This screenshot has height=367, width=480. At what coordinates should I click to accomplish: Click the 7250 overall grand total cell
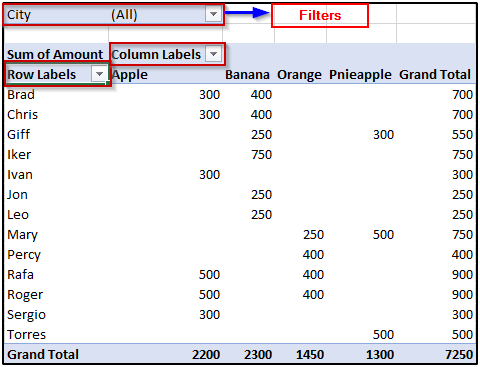point(459,355)
